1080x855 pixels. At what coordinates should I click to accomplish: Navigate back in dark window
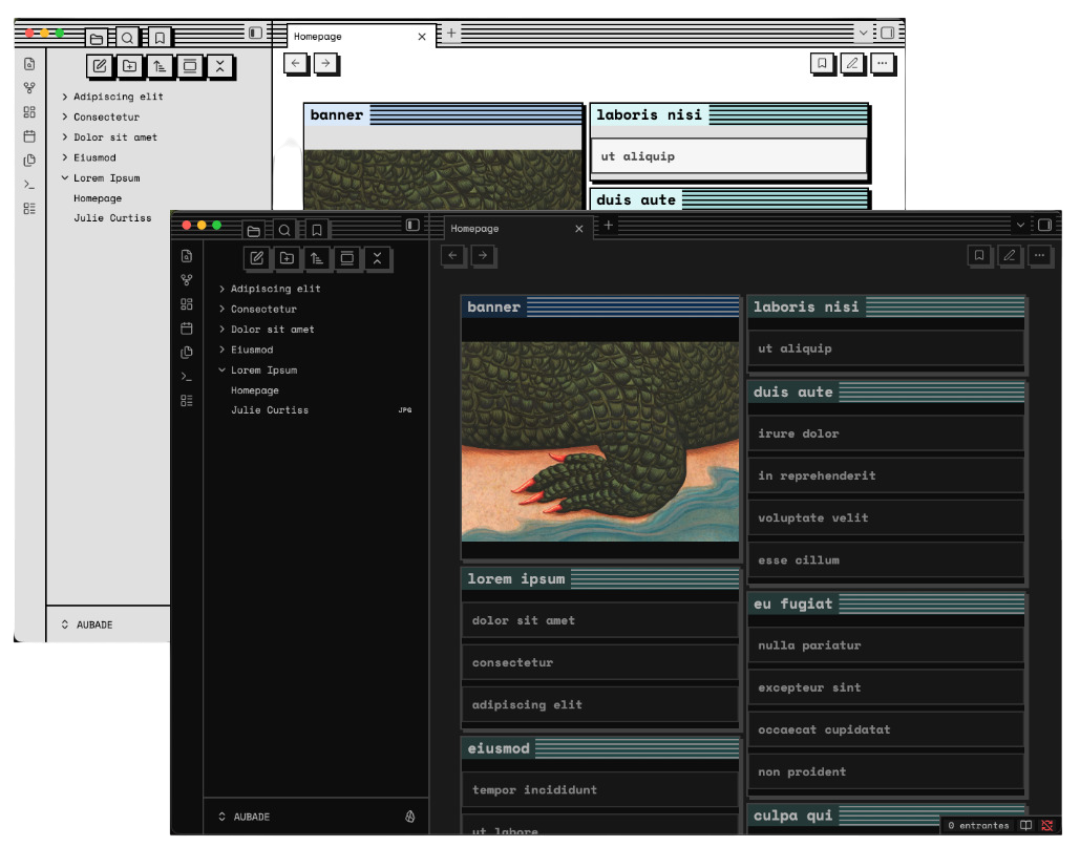tap(453, 256)
